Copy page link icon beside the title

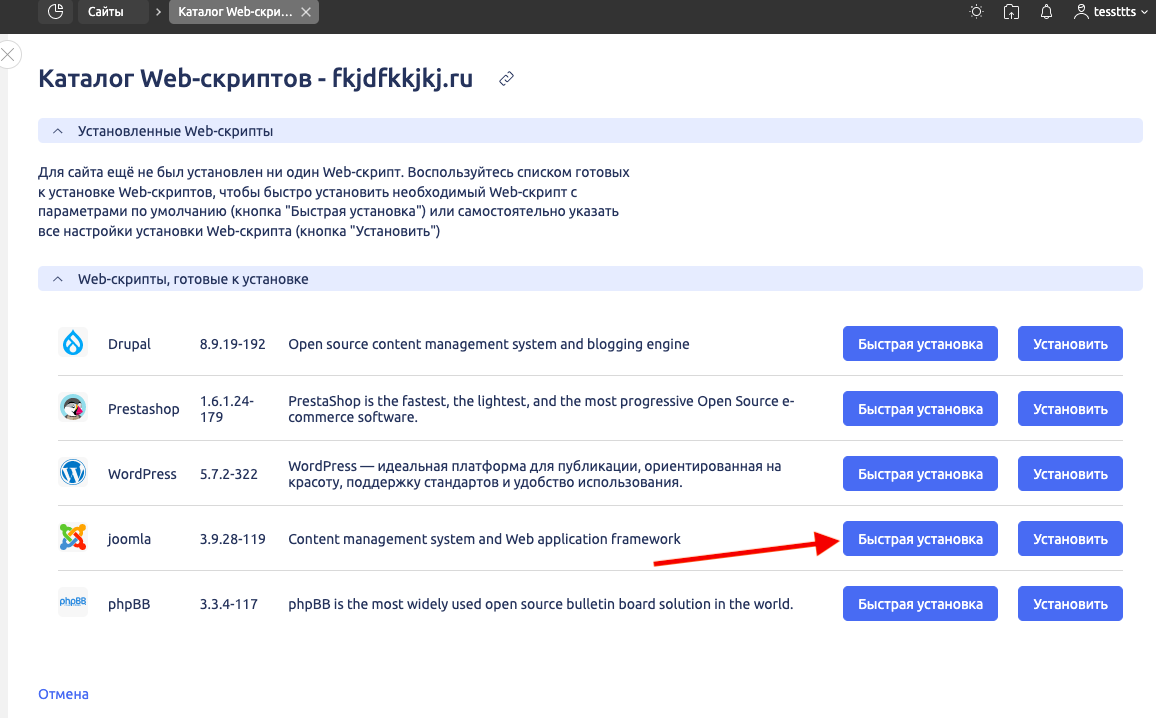(507, 79)
